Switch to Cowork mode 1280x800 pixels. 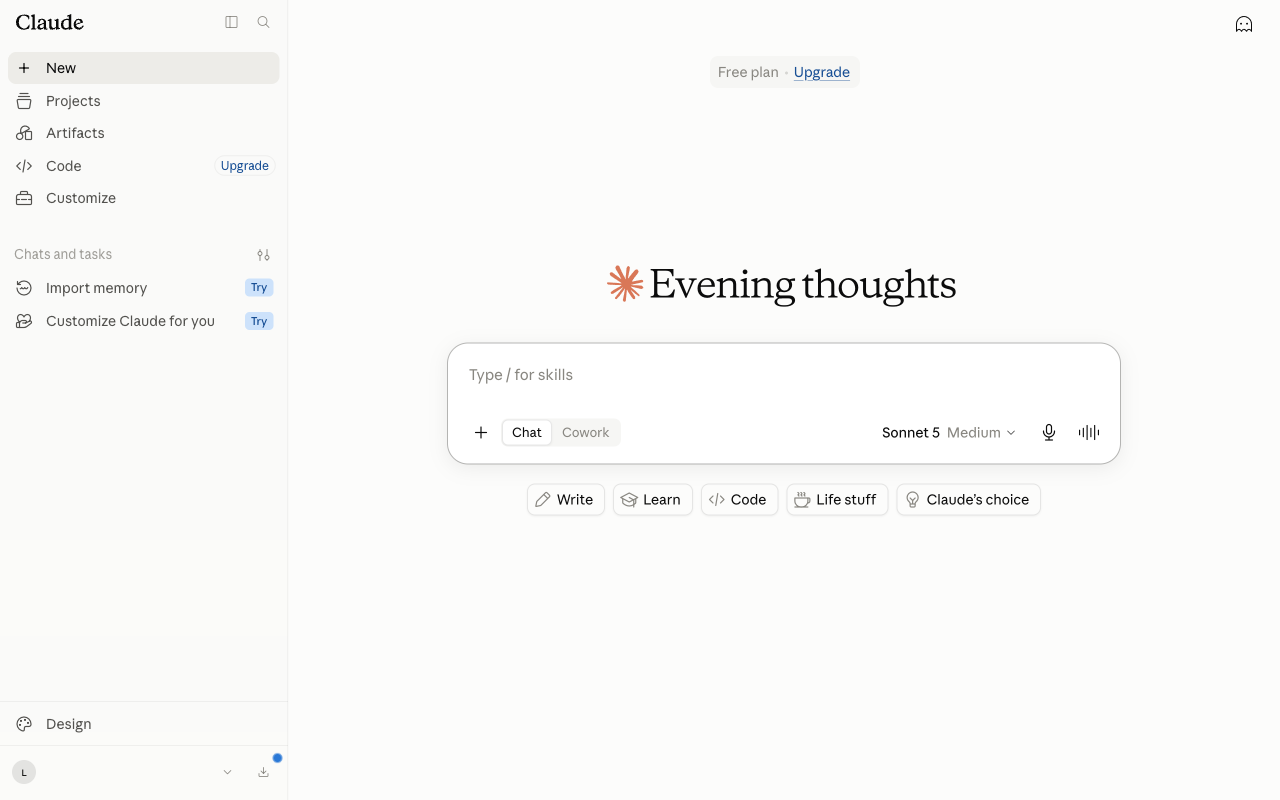[585, 432]
